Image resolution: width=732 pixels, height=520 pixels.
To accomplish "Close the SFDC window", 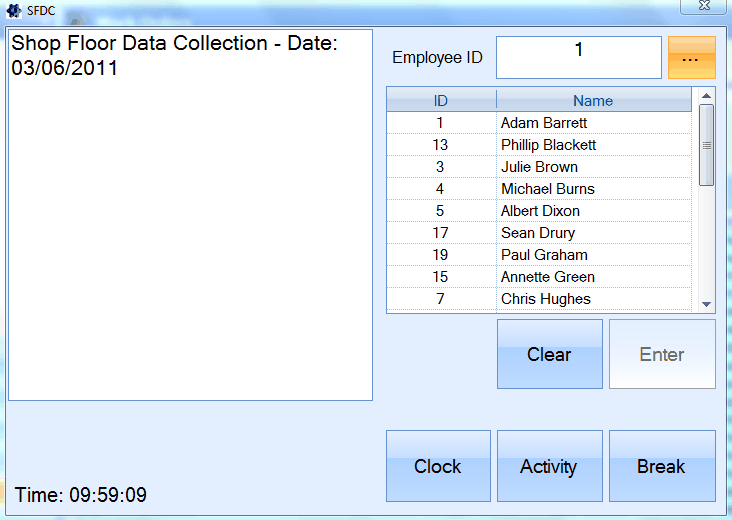I will tap(702, 6).
